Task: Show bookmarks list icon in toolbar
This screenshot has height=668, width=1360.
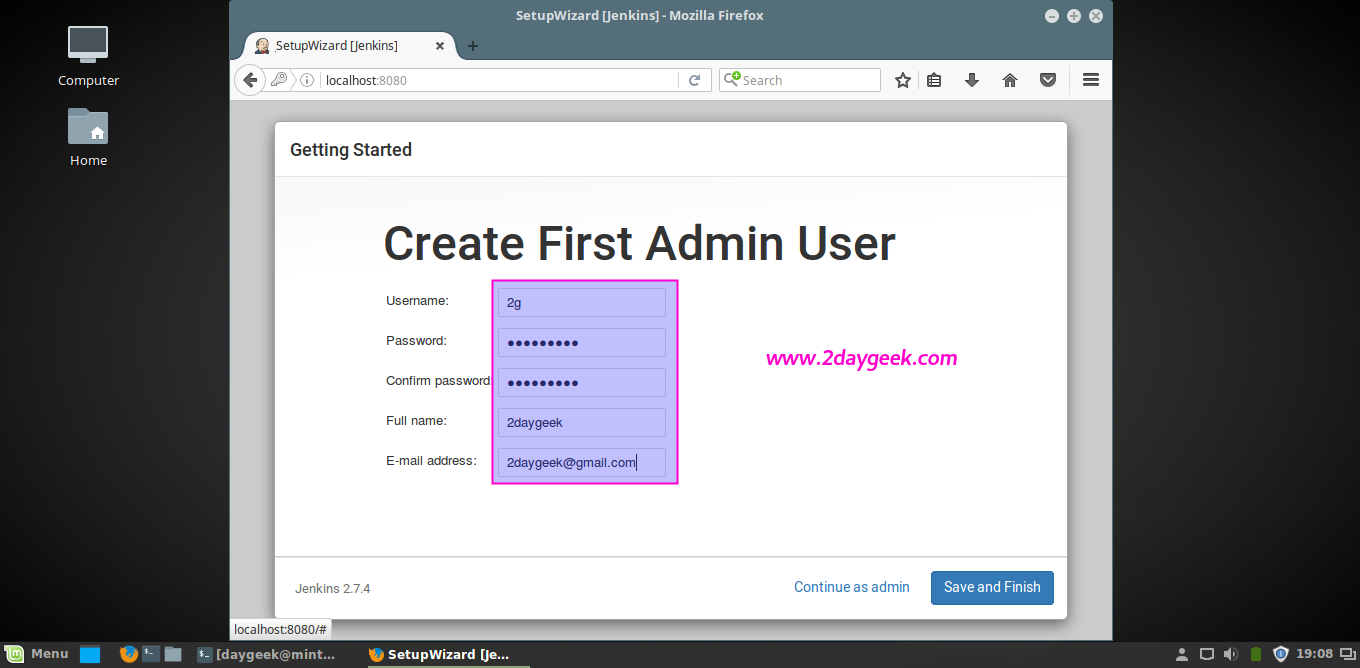Action: tap(934, 80)
